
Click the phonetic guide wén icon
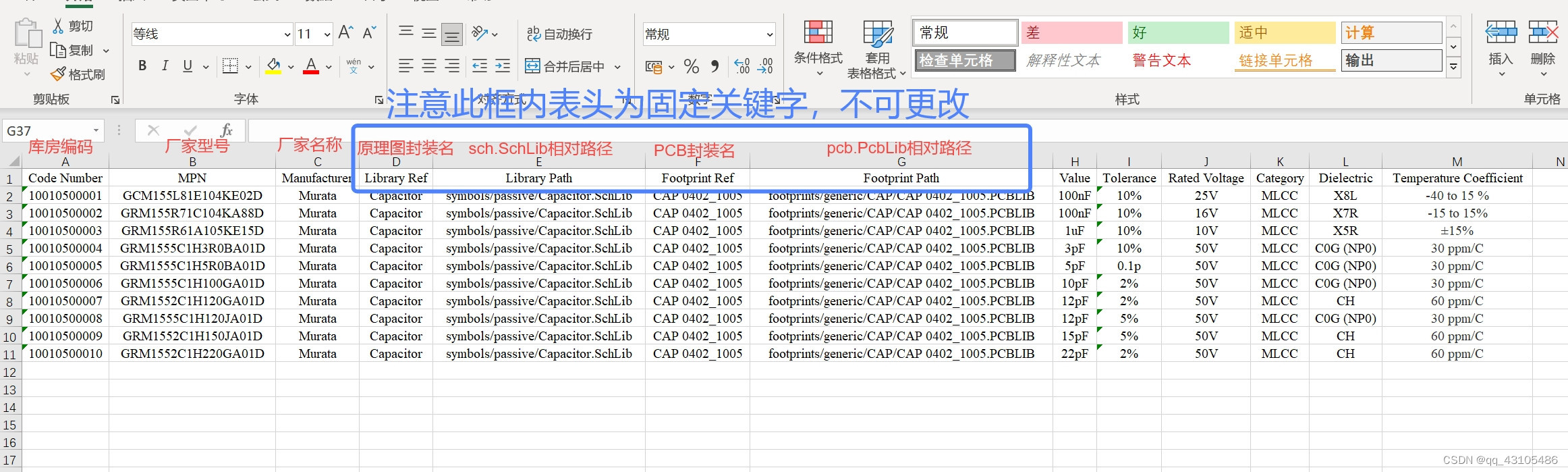tap(354, 65)
